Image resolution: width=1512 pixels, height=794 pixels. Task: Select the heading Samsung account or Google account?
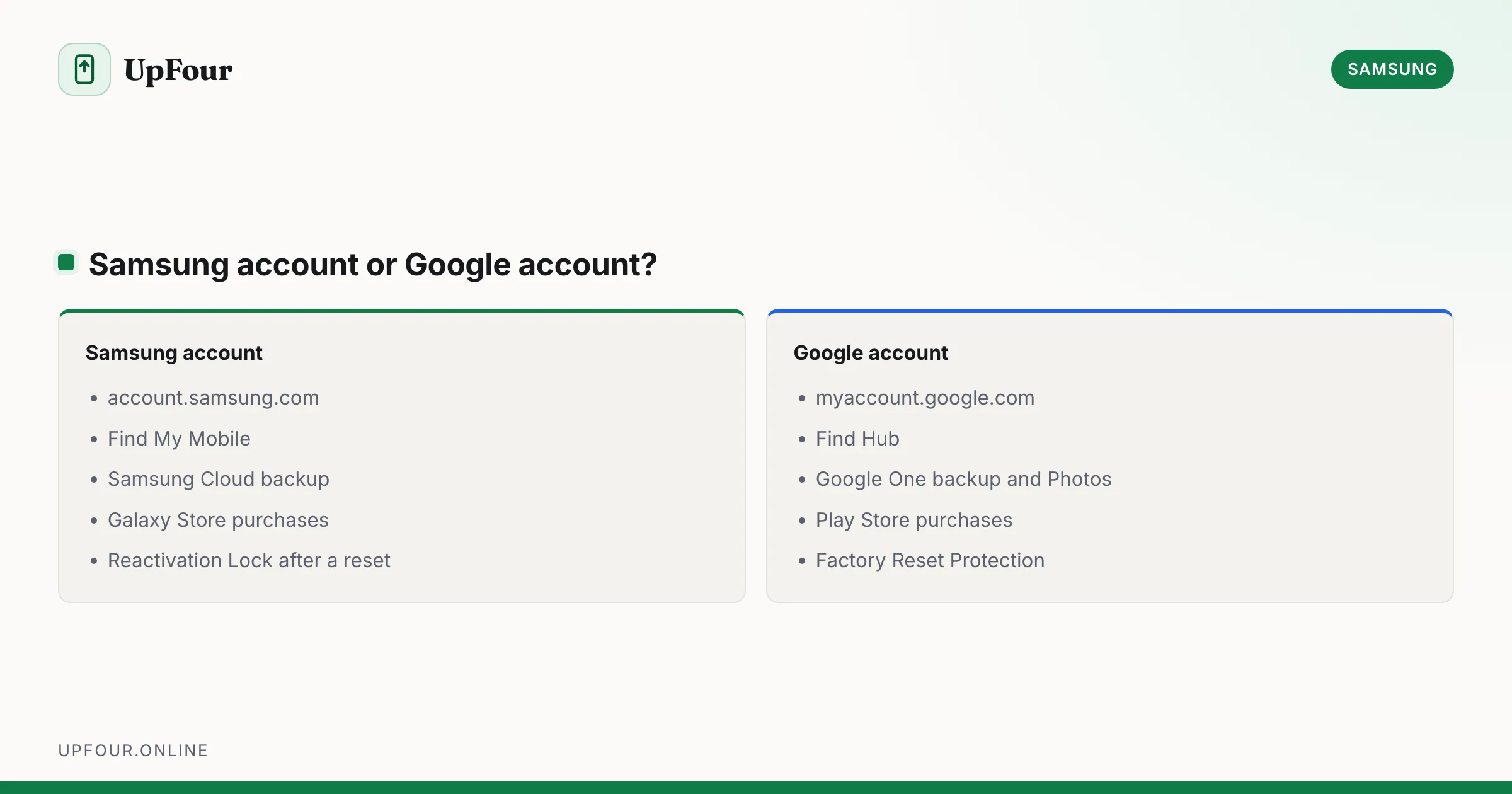tap(373, 264)
